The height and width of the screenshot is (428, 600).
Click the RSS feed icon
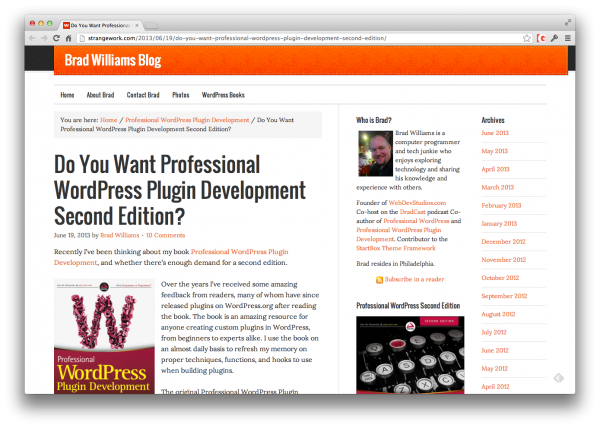tap(379, 280)
